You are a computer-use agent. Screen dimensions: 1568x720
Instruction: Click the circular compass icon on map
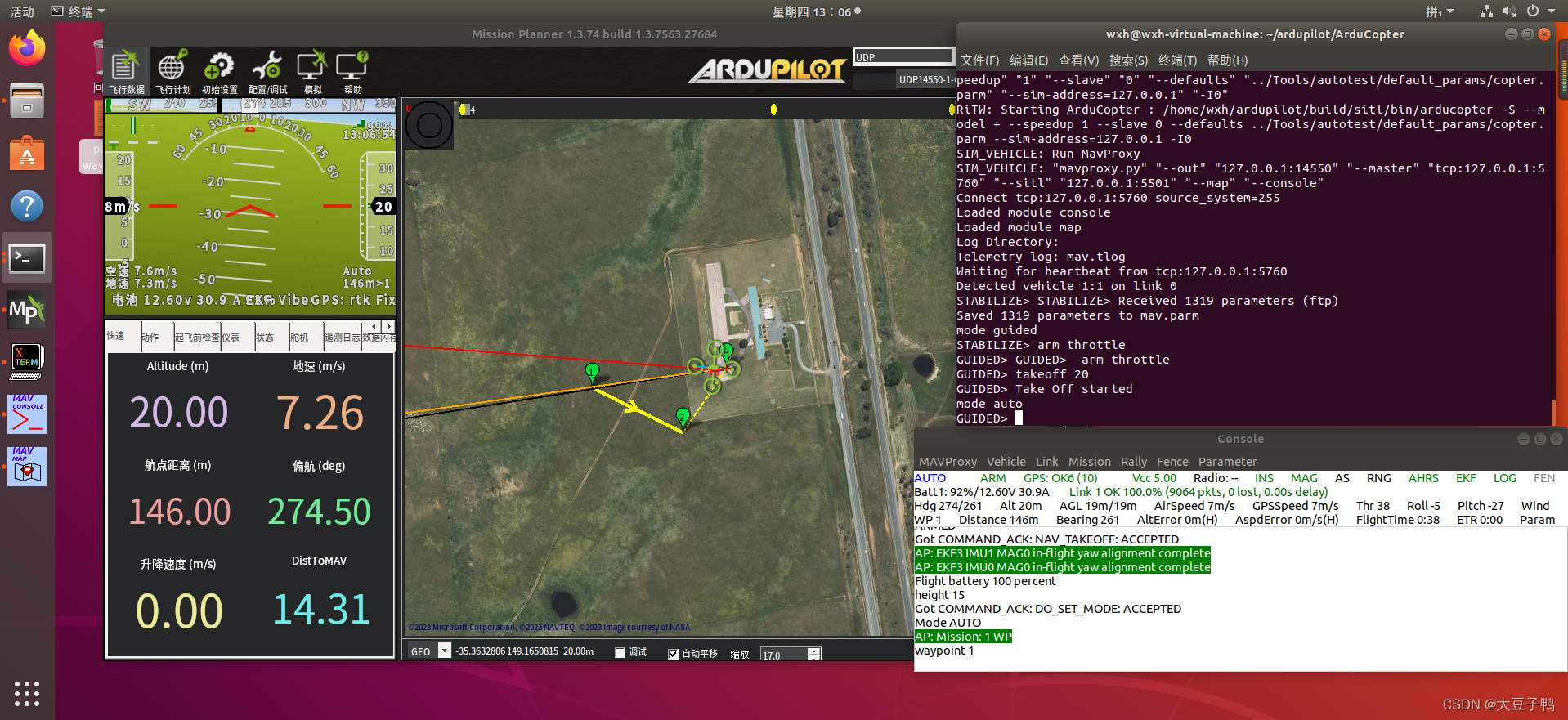(429, 125)
